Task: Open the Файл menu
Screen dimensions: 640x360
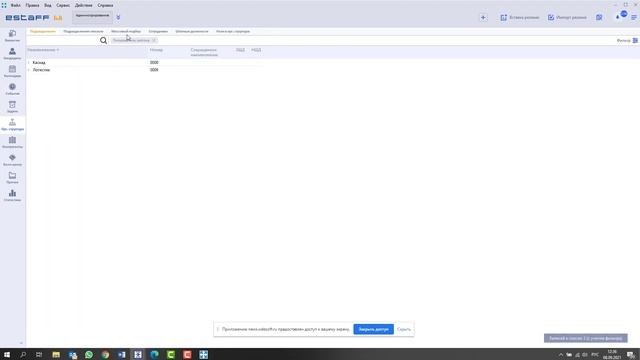Action: tap(16, 5)
